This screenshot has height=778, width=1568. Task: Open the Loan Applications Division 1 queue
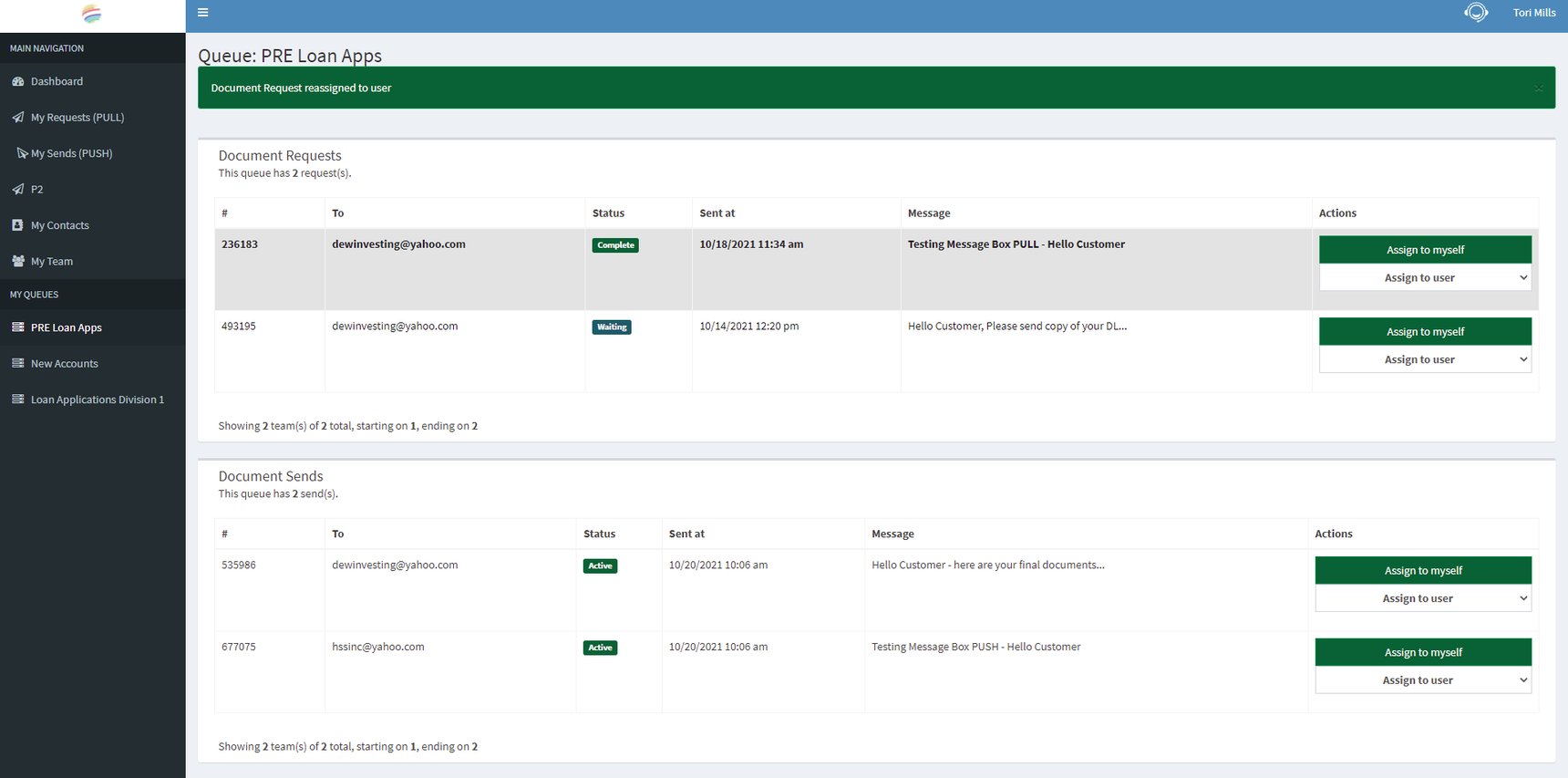click(x=98, y=399)
